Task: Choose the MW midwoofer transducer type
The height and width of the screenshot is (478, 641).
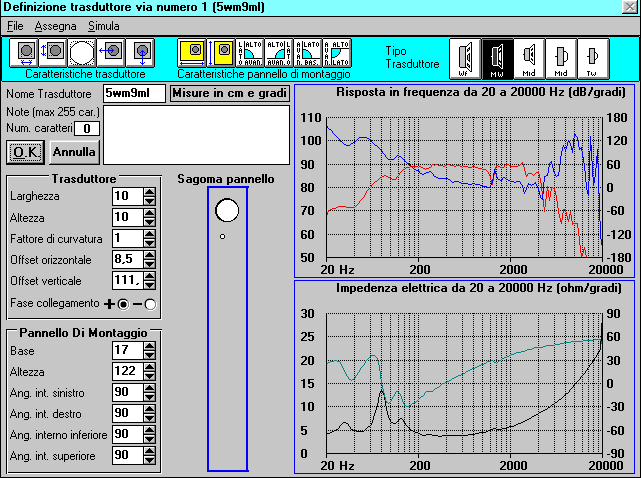Action: (x=497, y=58)
